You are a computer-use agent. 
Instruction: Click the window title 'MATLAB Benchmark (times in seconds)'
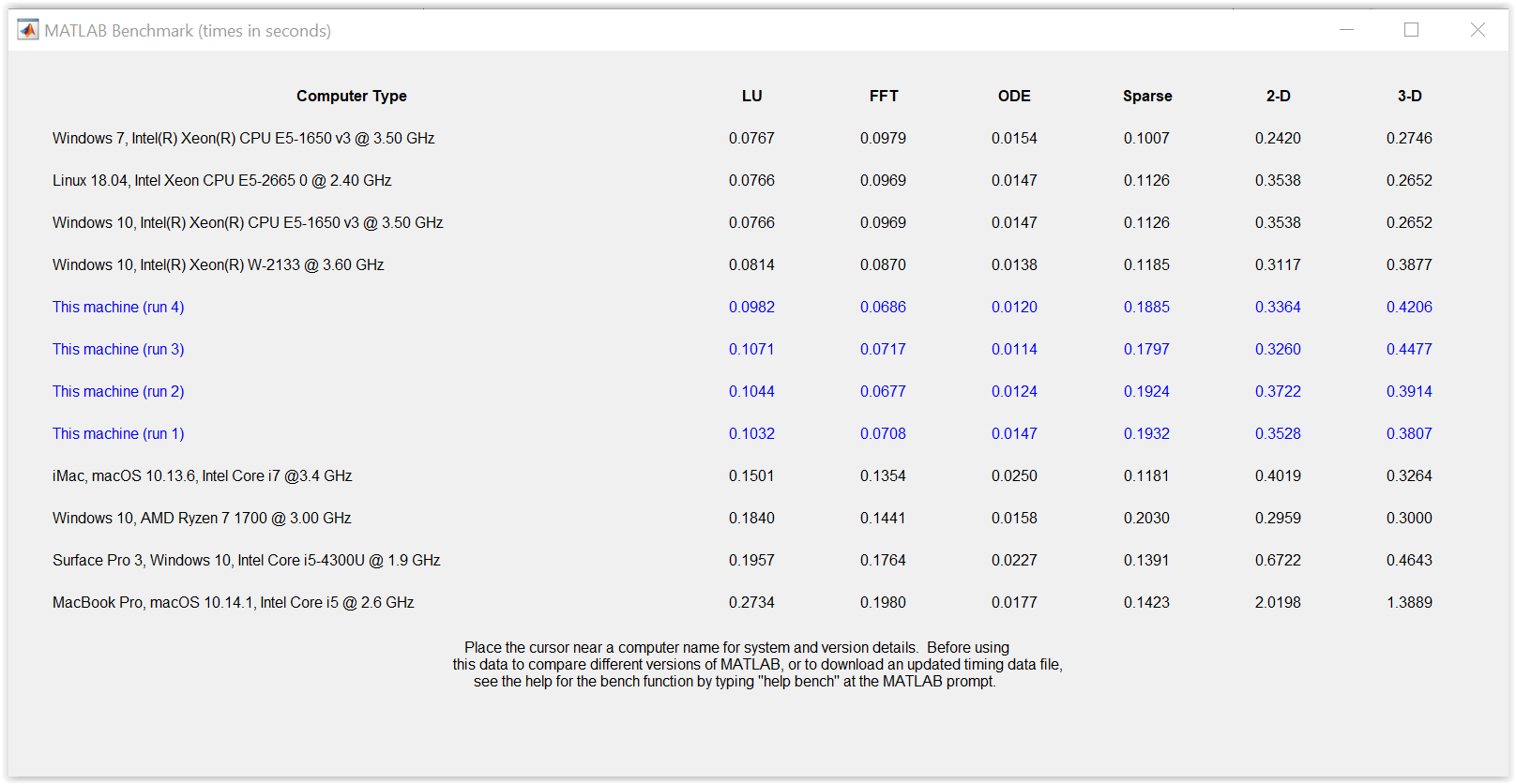[188, 31]
